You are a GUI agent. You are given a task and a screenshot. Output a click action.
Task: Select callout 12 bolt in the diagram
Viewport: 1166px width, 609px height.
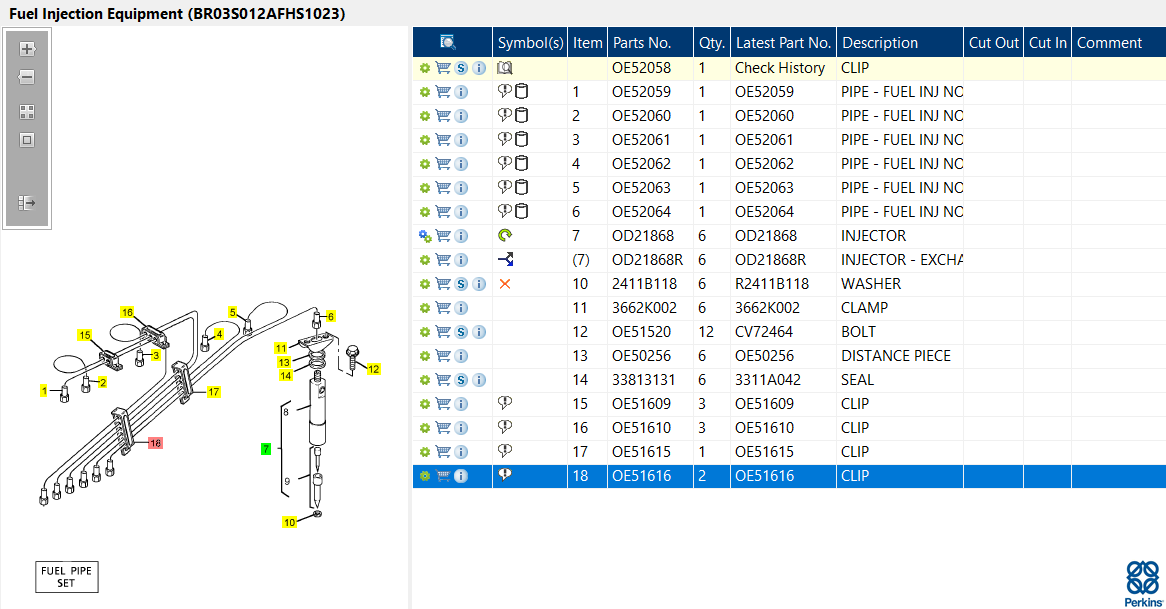(374, 369)
